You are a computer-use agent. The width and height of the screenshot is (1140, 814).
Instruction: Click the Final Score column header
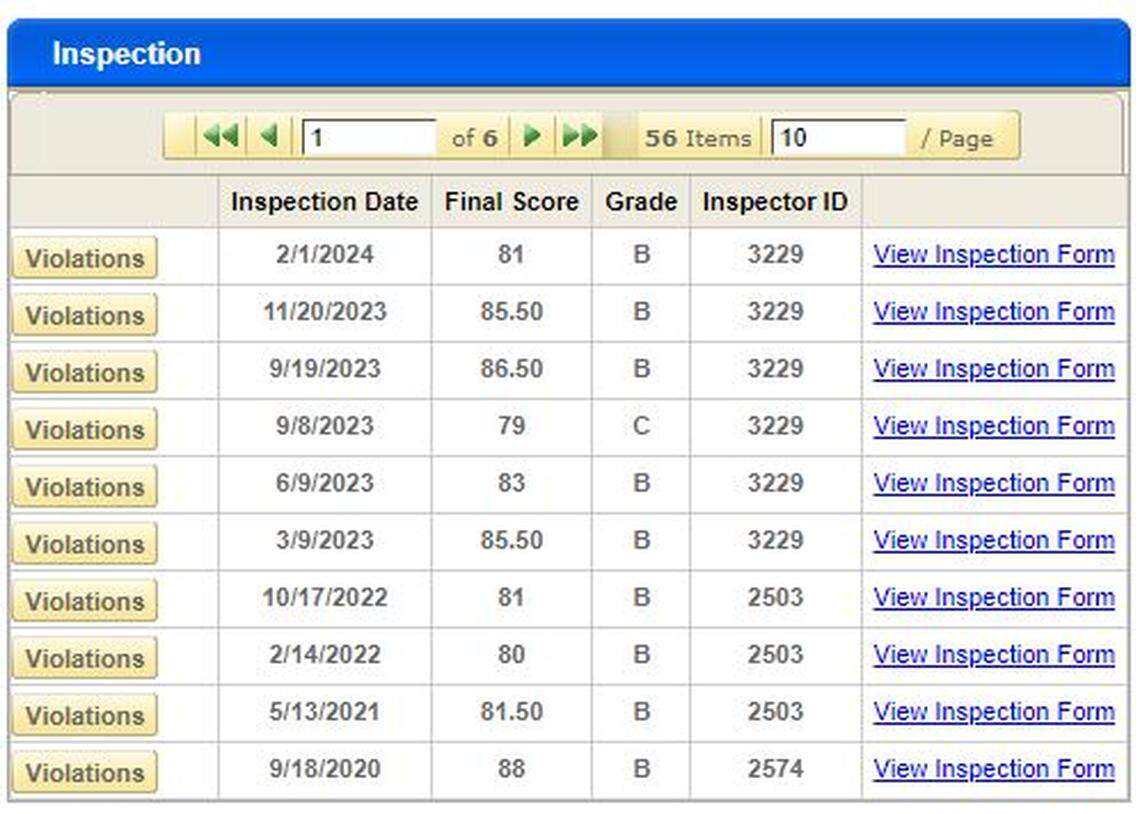(511, 202)
